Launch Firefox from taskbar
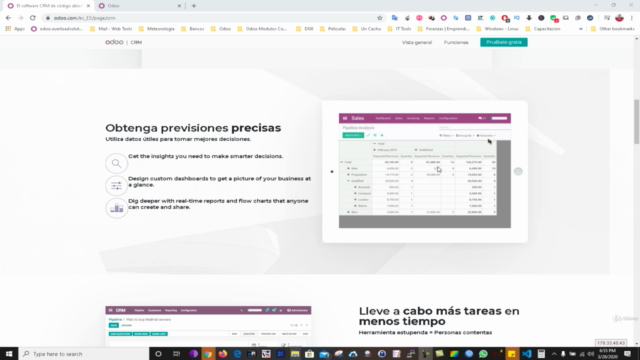 coord(222,354)
